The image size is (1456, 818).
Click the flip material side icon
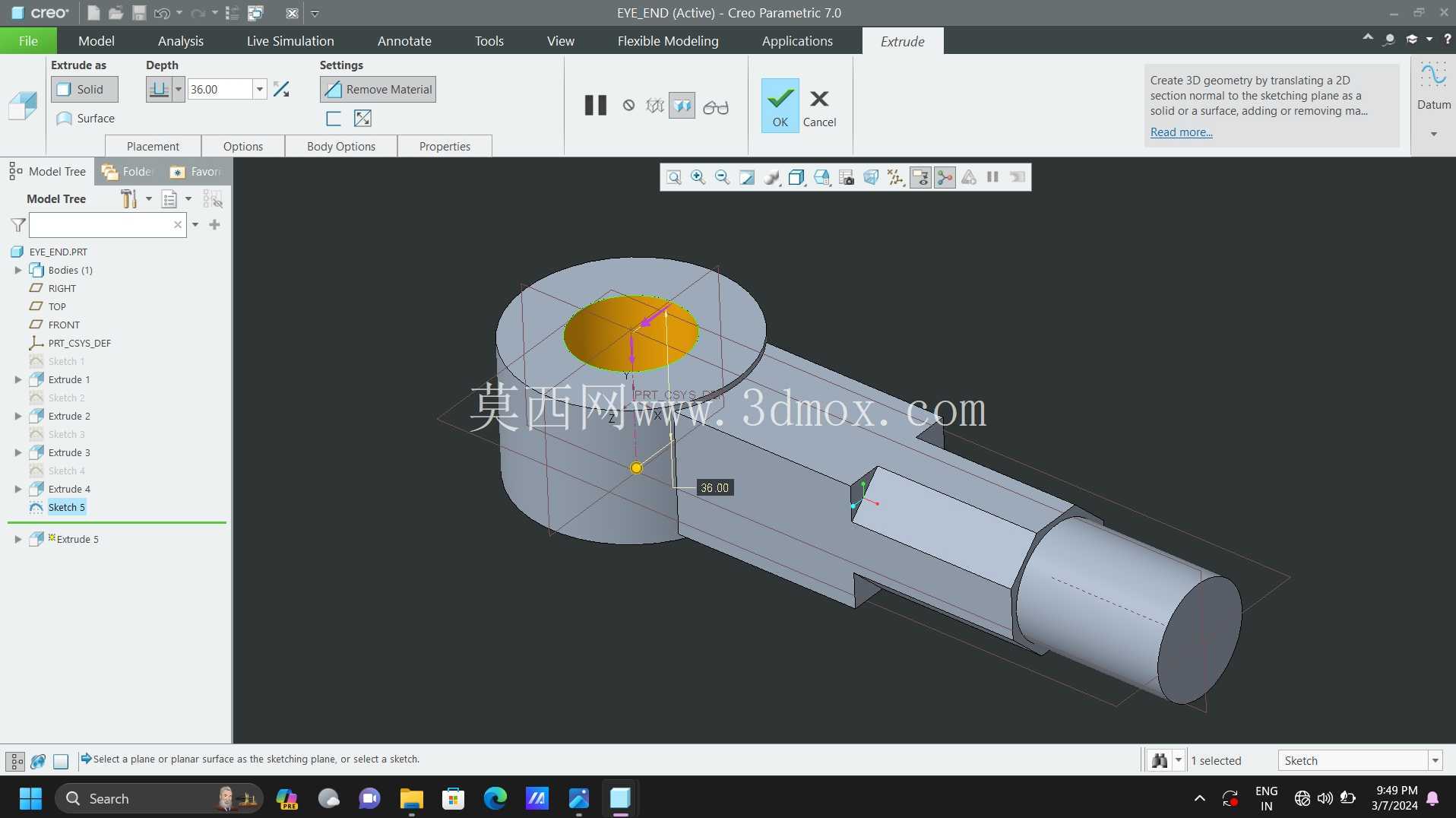[x=362, y=118]
